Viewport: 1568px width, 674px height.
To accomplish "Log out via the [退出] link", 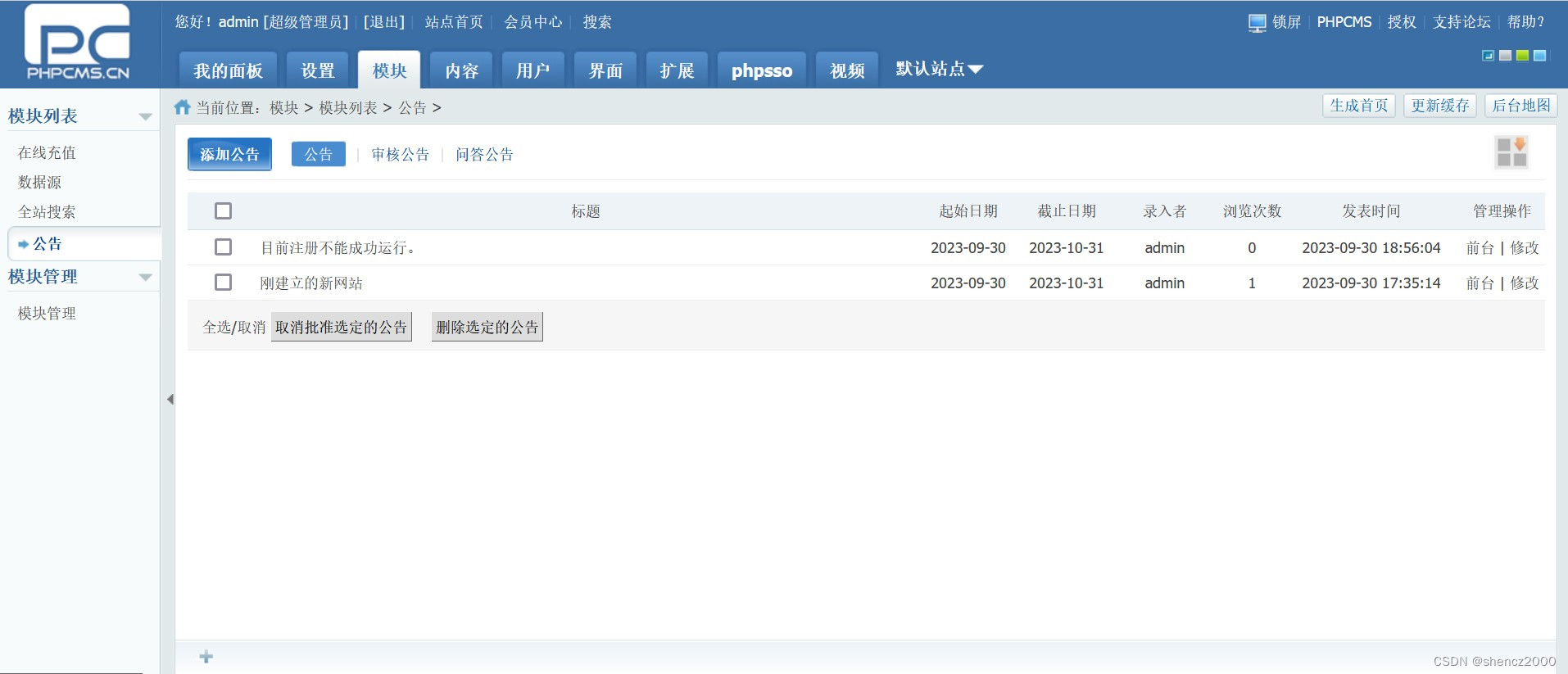I will [384, 22].
